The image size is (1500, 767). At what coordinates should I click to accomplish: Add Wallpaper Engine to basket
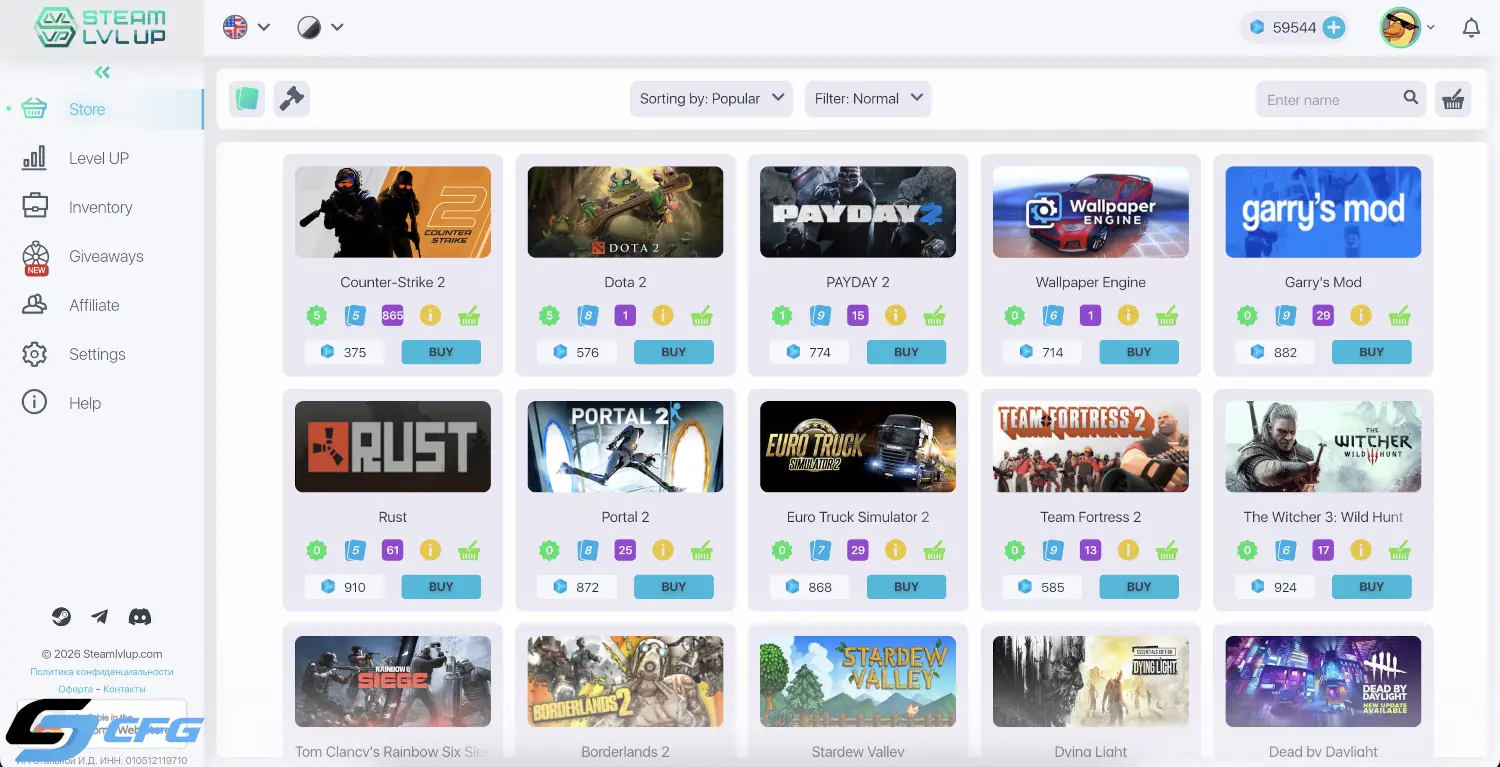tap(1167, 316)
